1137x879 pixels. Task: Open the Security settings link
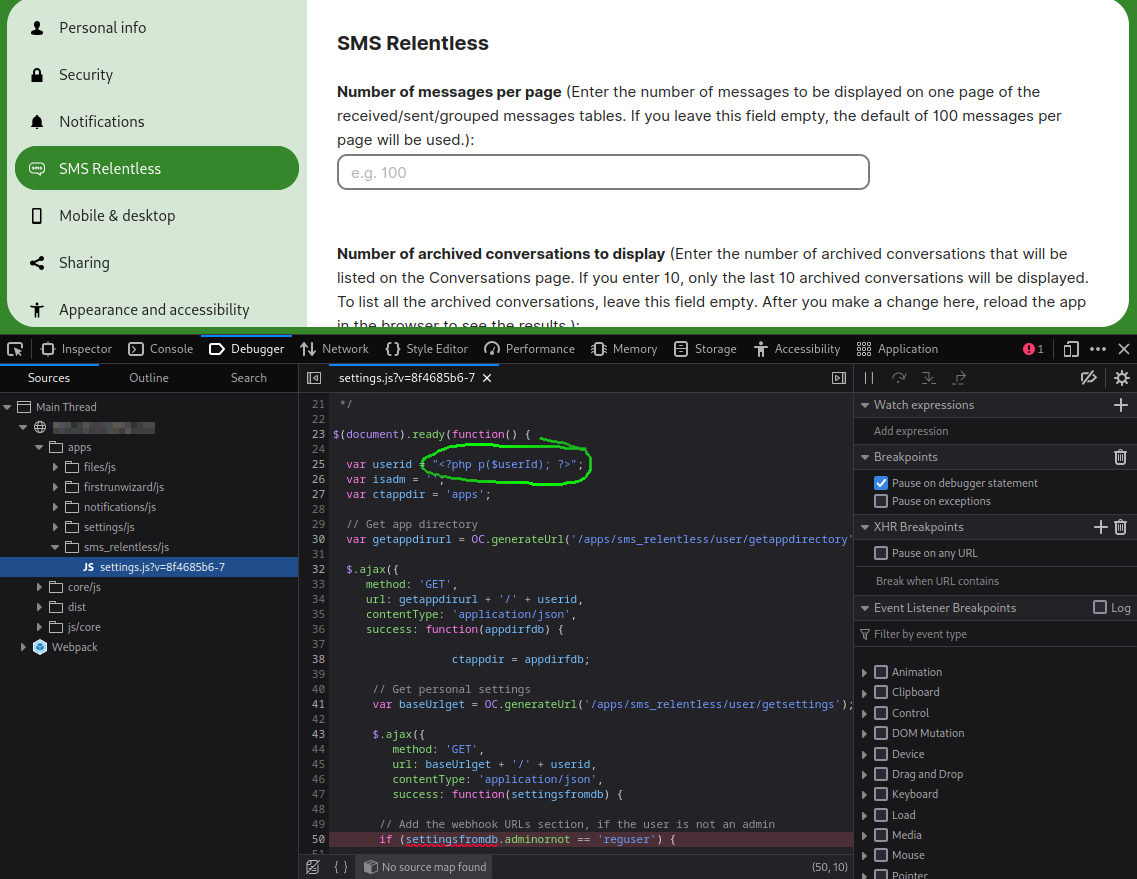86,75
